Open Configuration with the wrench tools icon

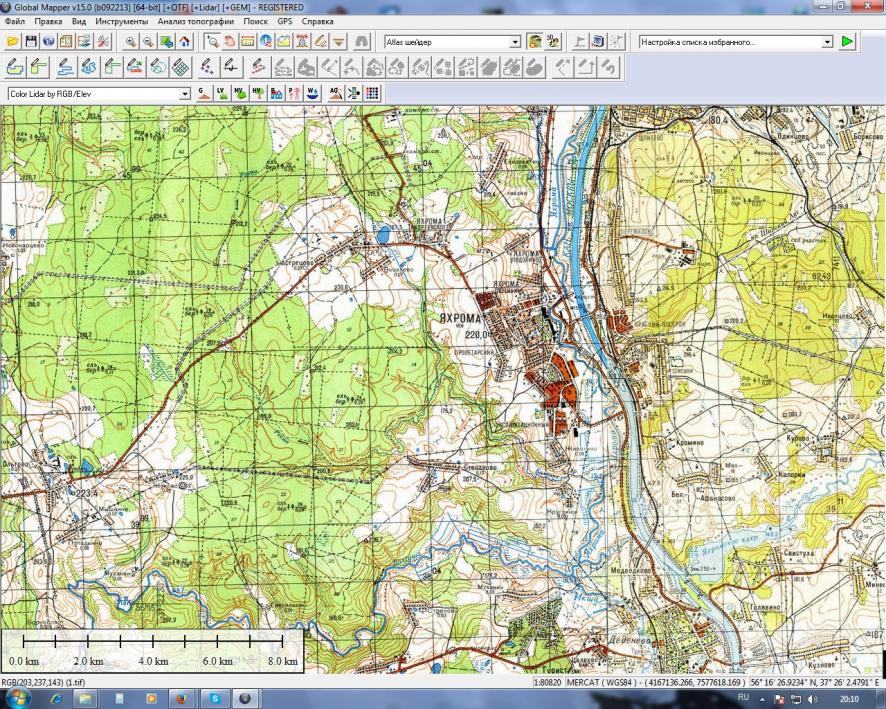(x=102, y=42)
